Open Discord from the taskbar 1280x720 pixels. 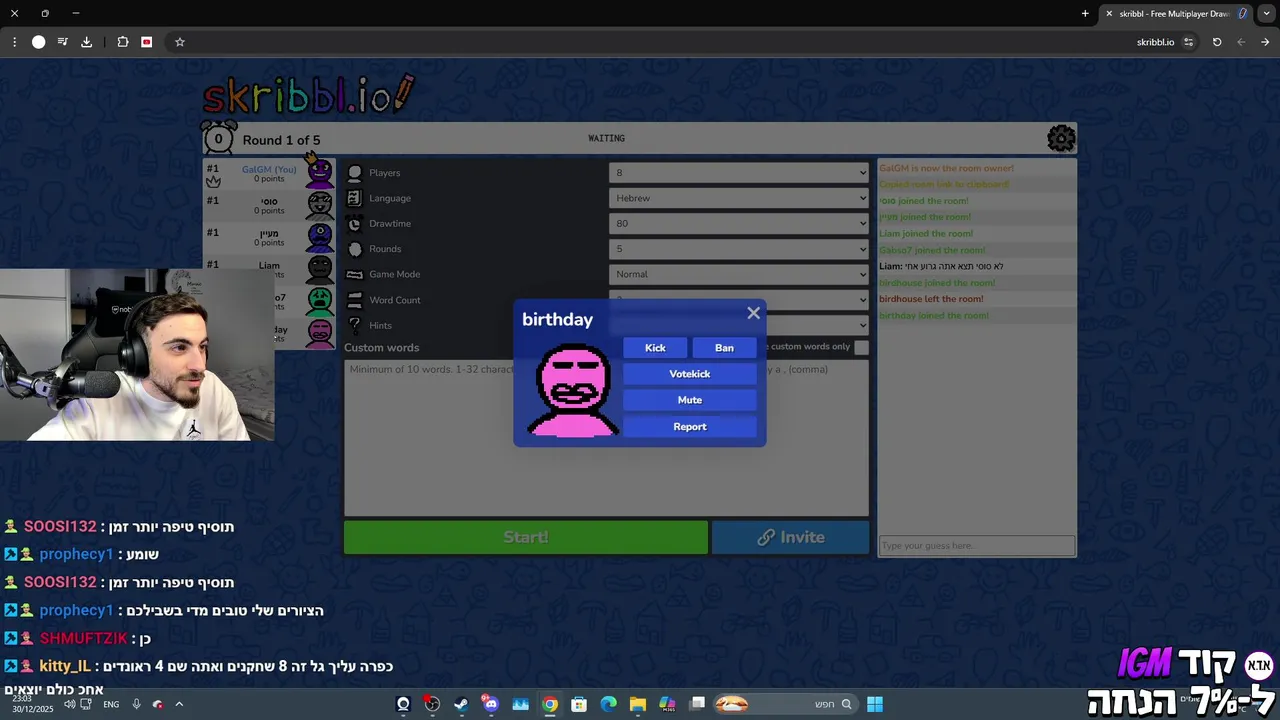tap(490, 704)
